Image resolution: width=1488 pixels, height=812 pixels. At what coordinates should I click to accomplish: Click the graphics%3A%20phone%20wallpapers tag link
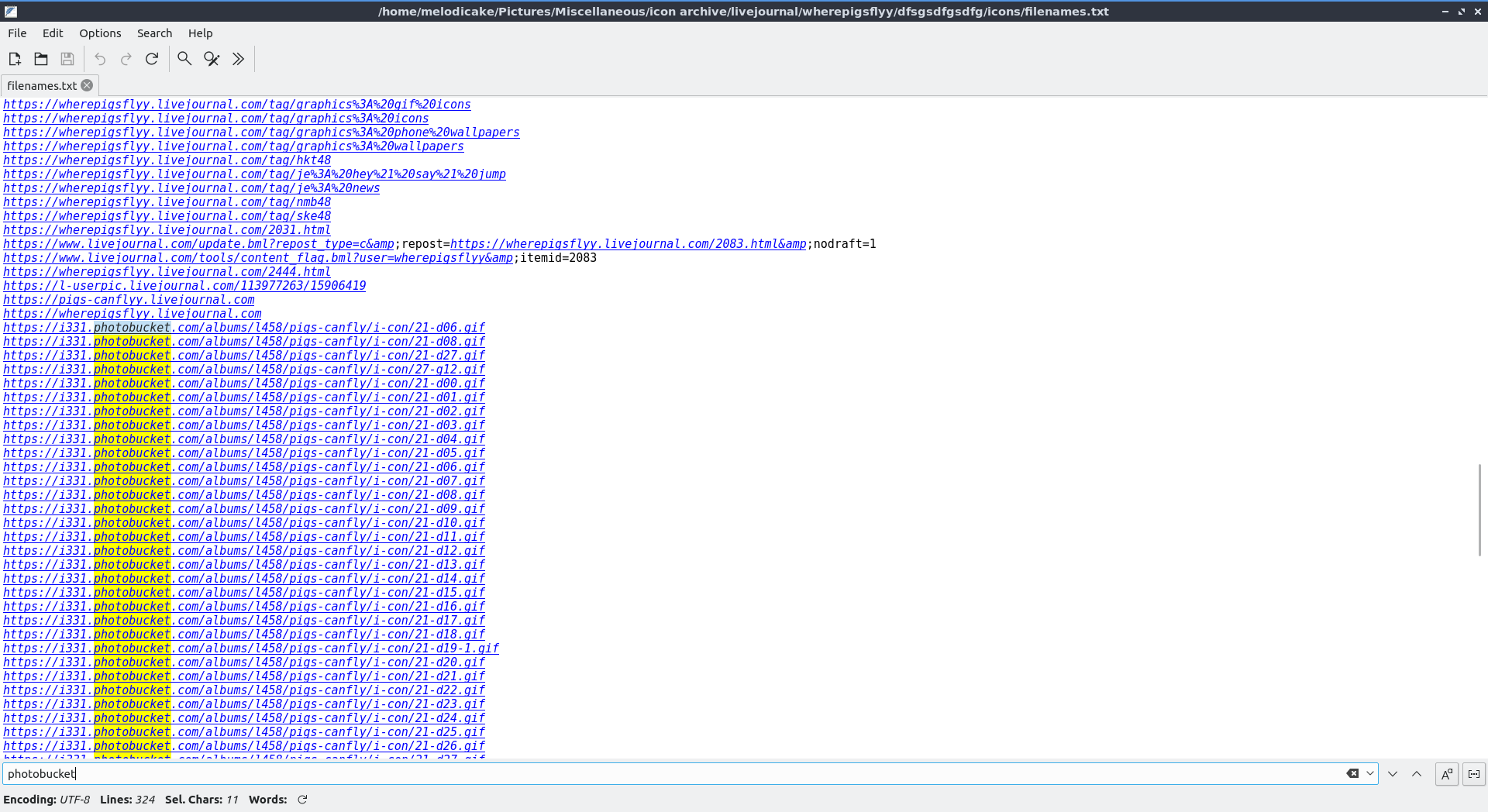pos(261,132)
